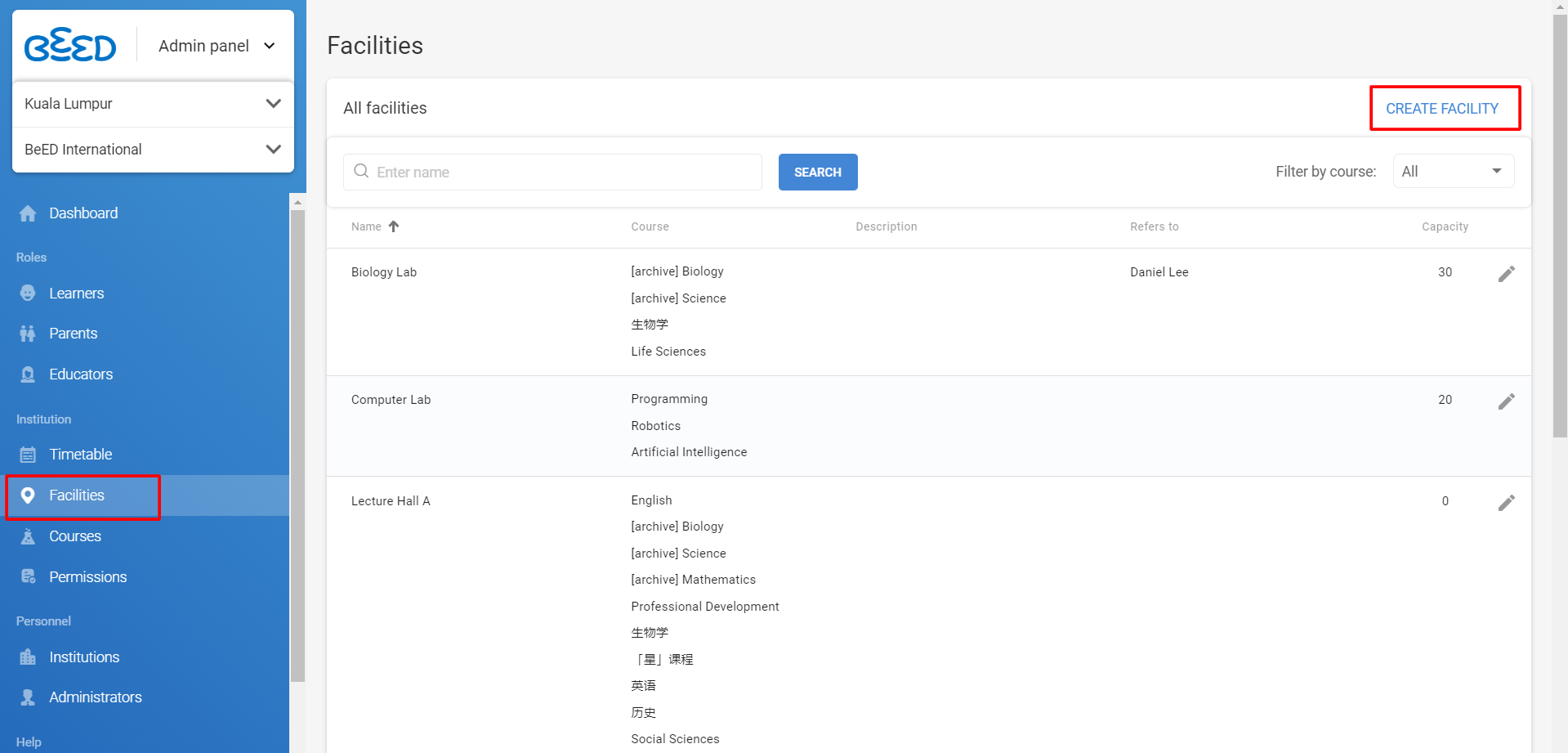
Task: Click the SEARCH button
Action: pos(818,172)
